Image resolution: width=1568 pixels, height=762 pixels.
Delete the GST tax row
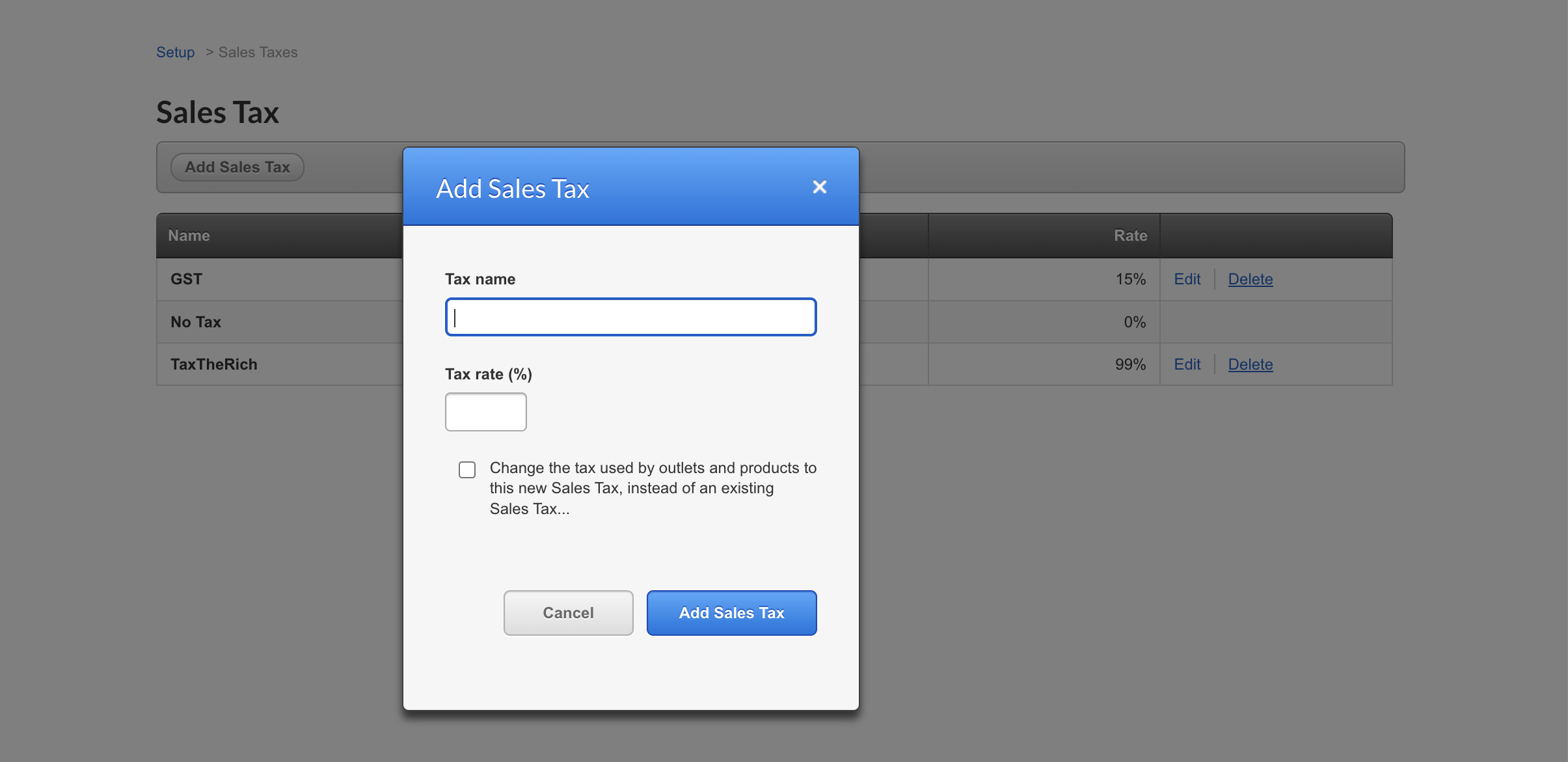[x=1250, y=279]
